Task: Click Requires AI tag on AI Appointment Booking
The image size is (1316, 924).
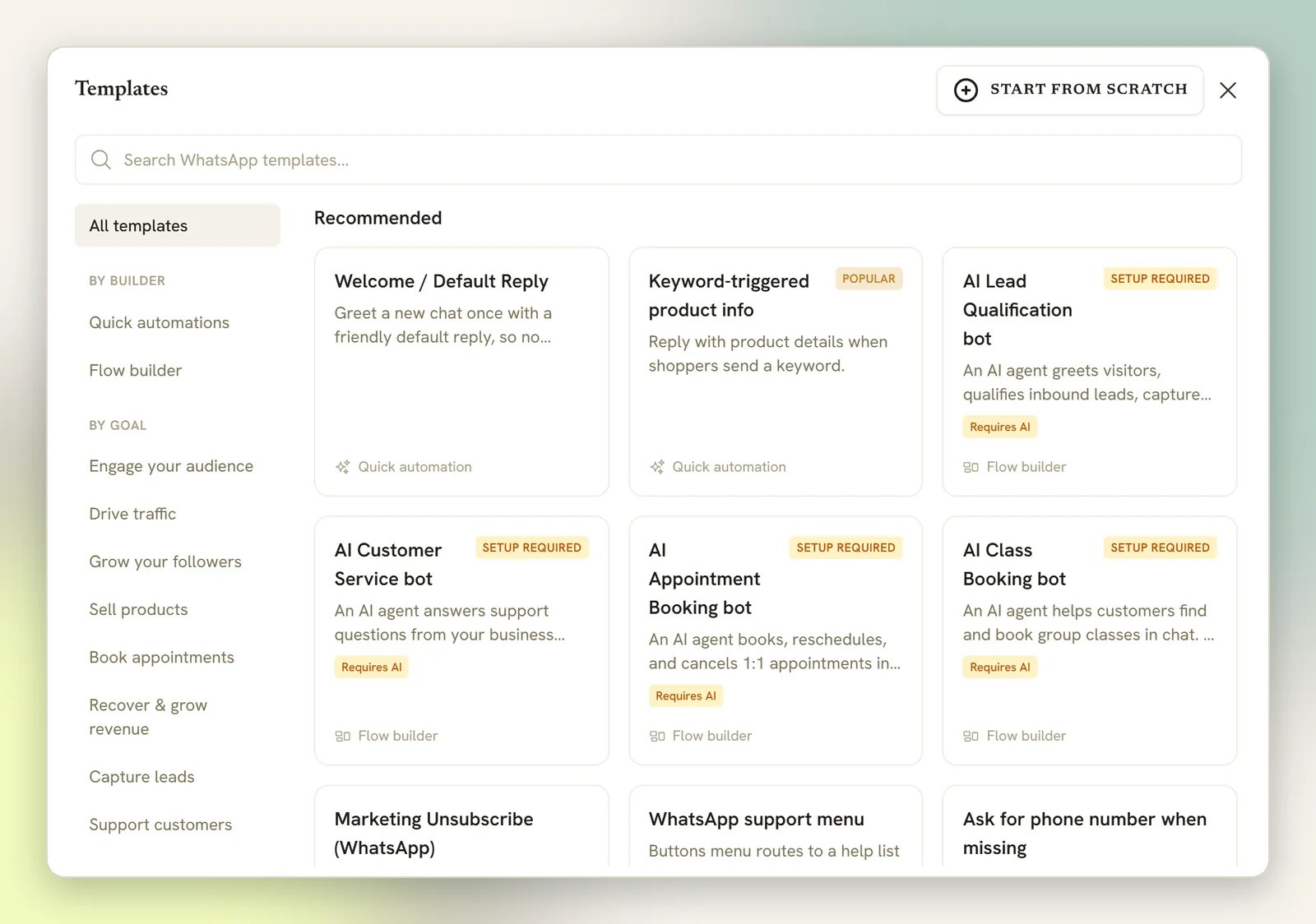Action: tap(685, 695)
